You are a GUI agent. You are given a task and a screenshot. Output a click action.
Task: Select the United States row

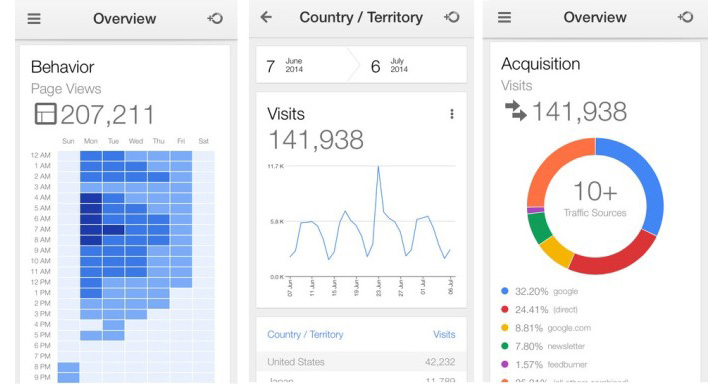click(361, 362)
